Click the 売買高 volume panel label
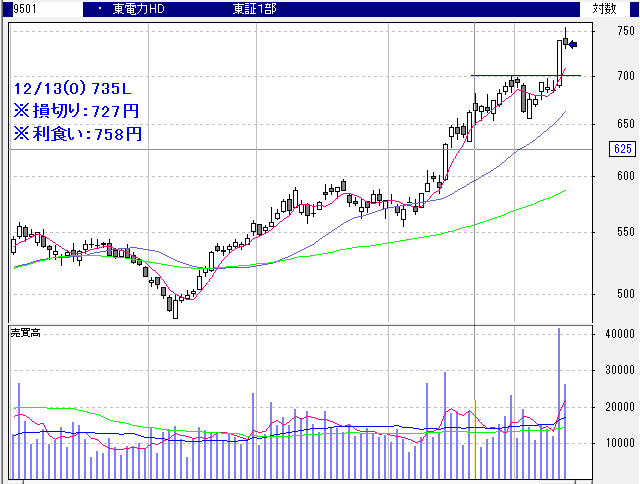The height and width of the screenshot is (484, 640). click(x=25, y=331)
